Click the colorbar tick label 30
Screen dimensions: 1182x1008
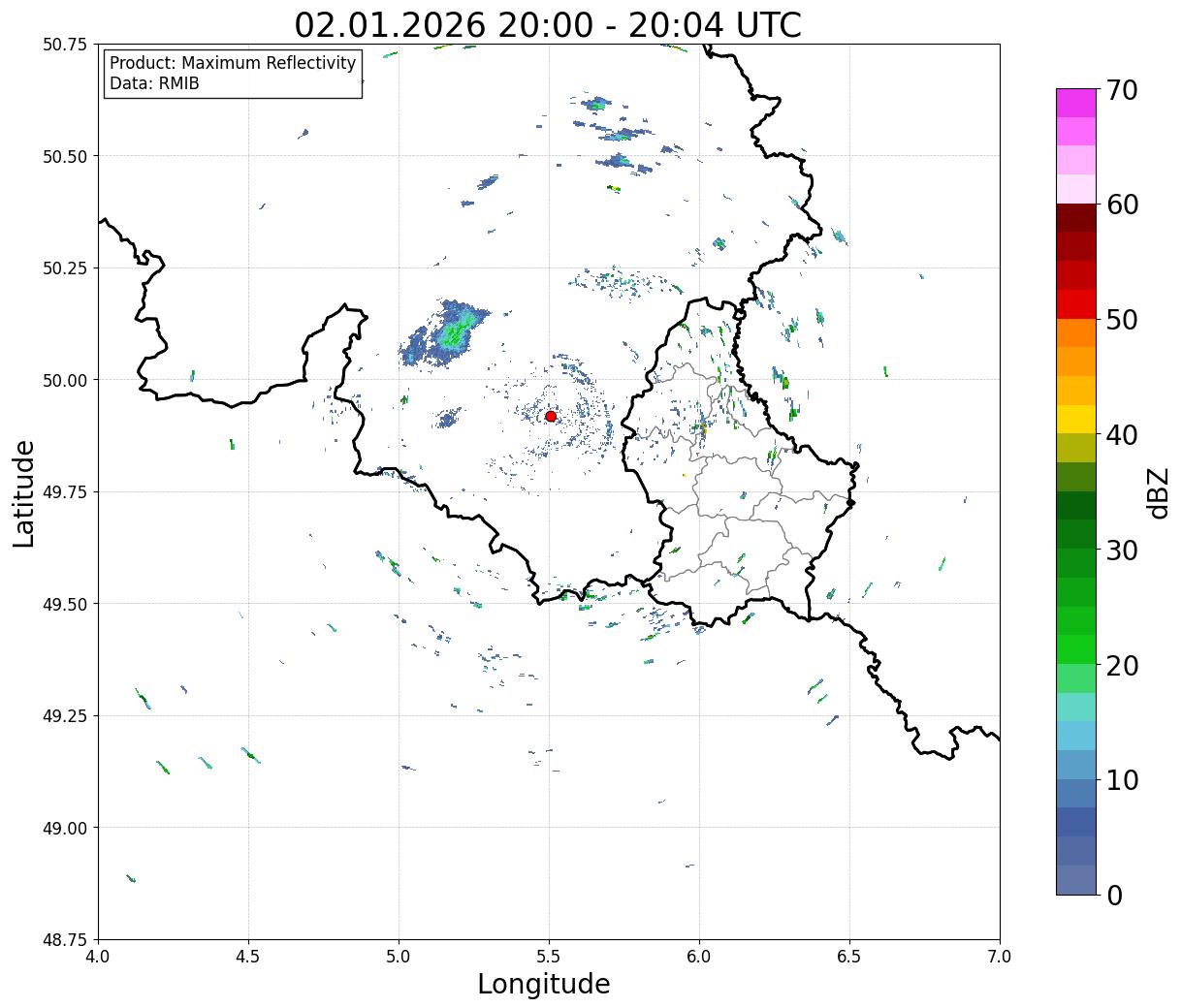click(x=1122, y=550)
